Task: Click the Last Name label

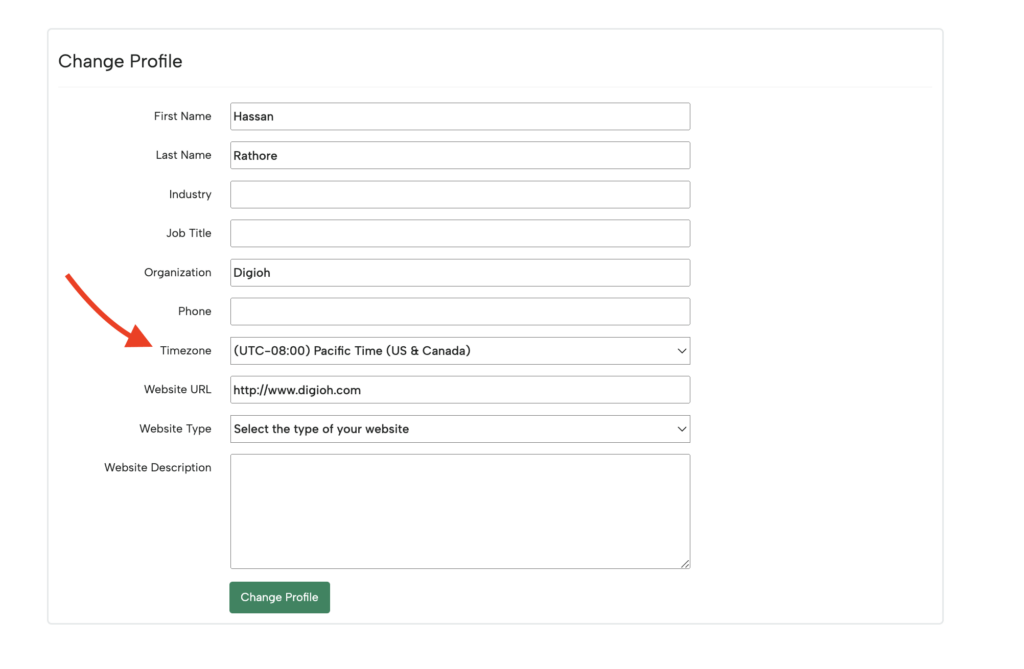Action: click(184, 155)
